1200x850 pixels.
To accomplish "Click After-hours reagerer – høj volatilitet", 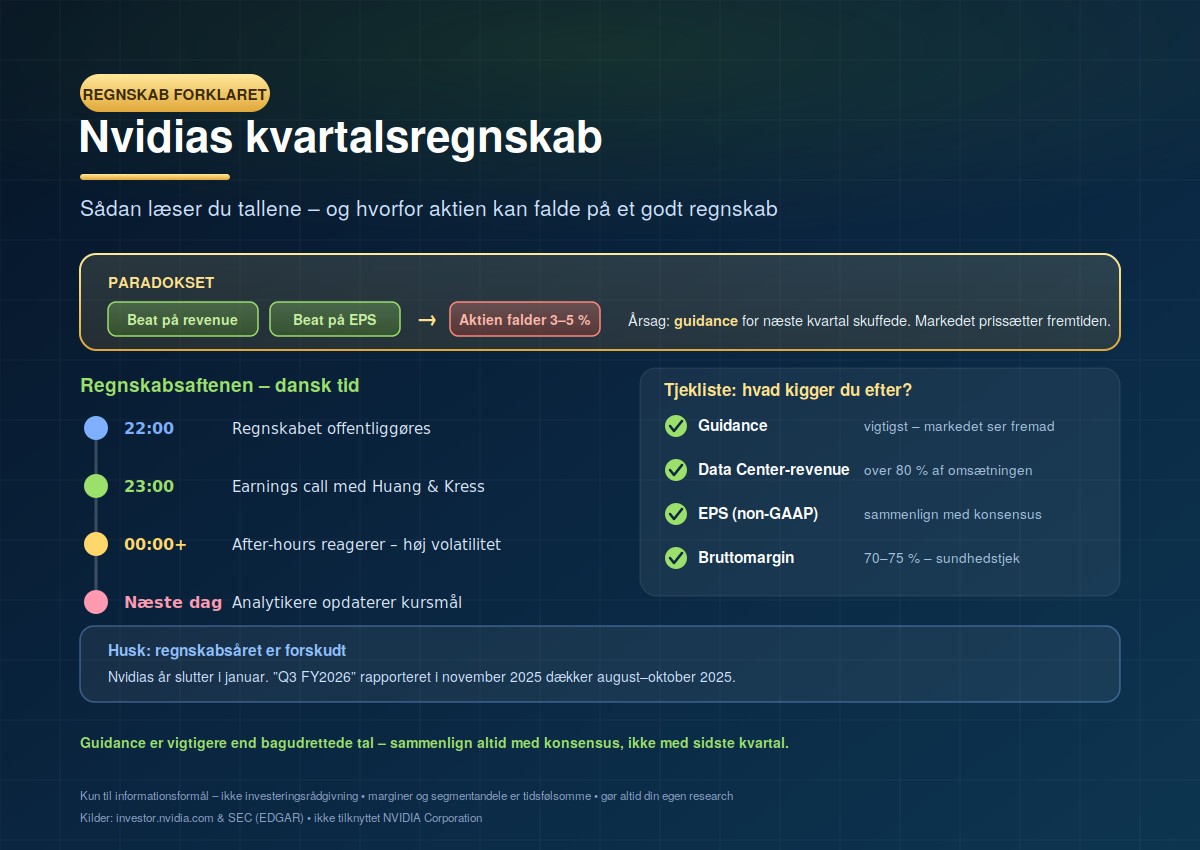I will [x=366, y=544].
